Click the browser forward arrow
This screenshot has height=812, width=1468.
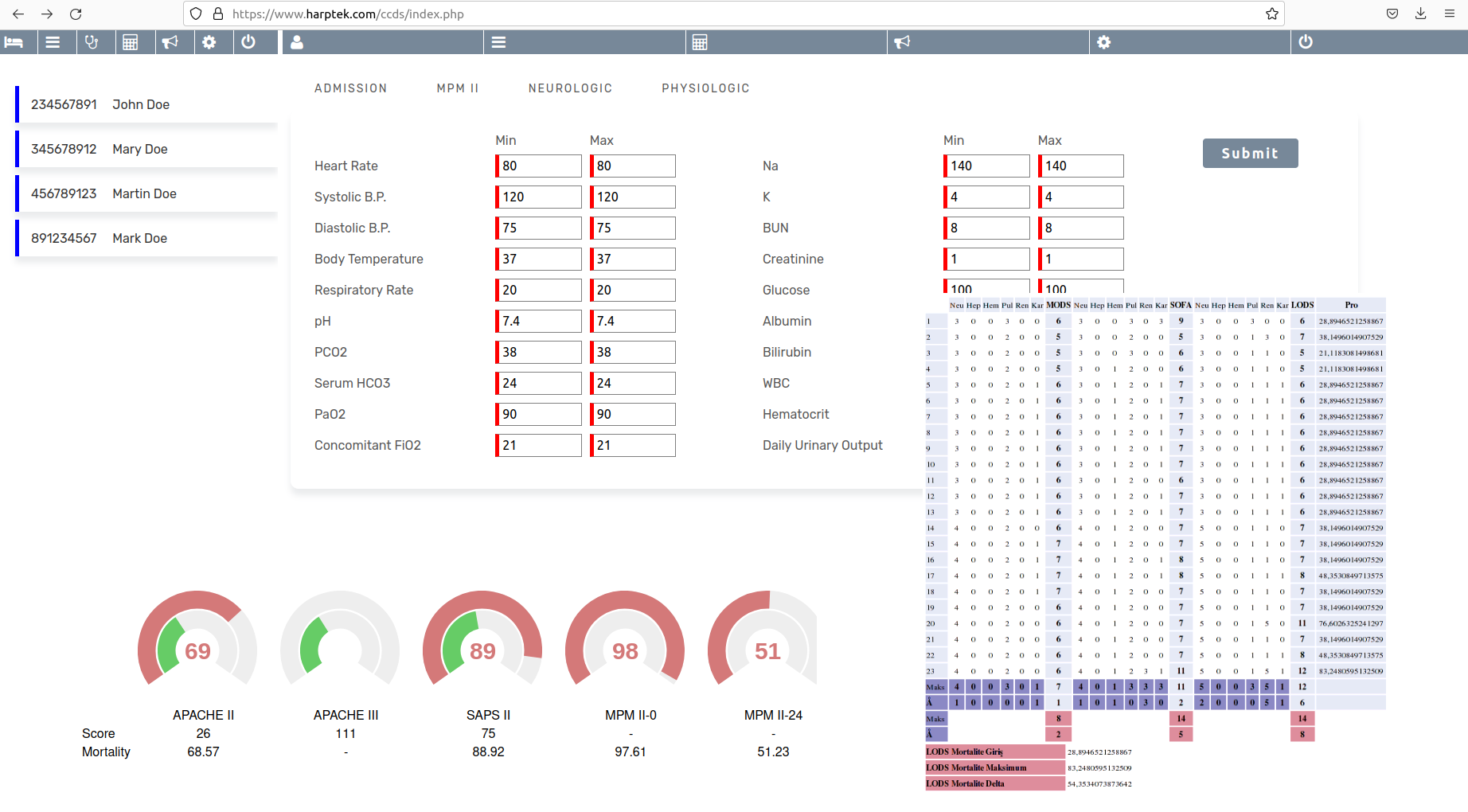(47, 14)
